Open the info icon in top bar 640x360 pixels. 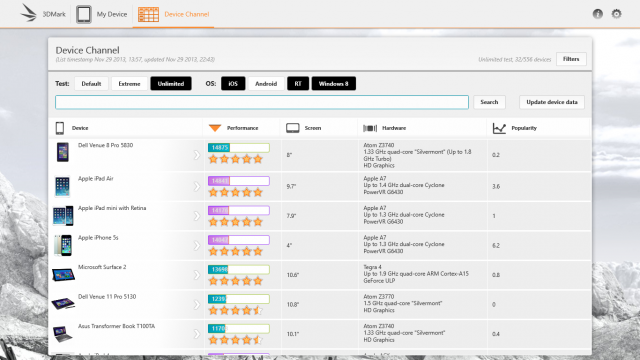coord(598,14)
